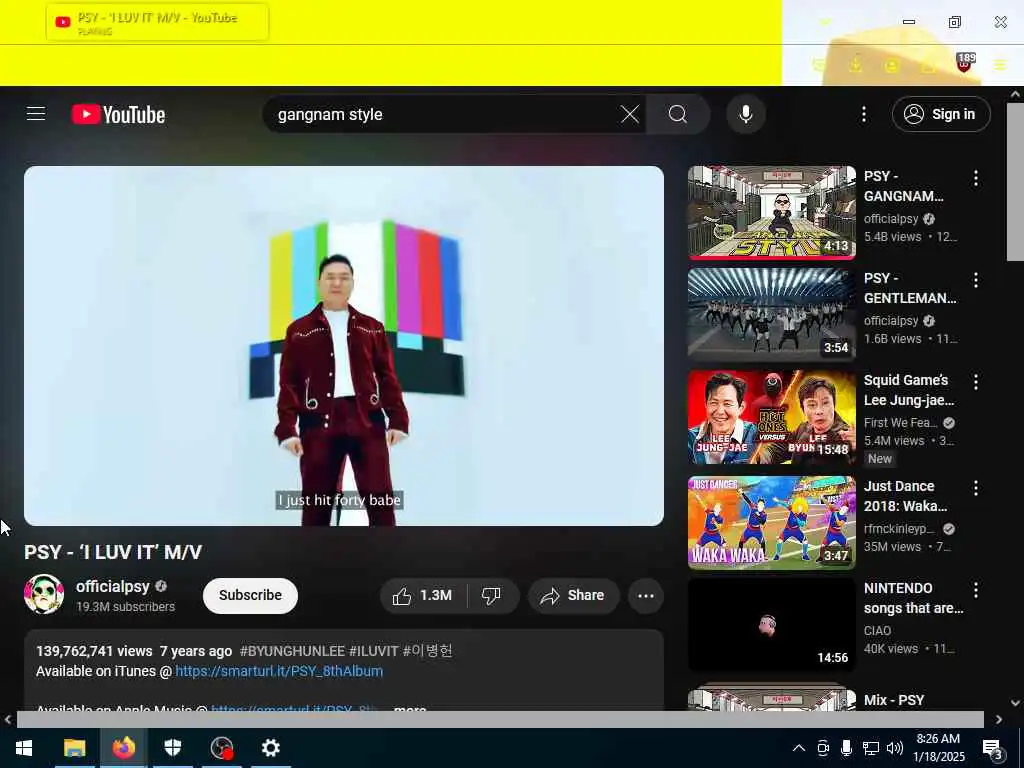Screen dimensions: 1024x768
Task: Open options menu for PSY - GENTLEMAN video
Action: pos(976,280)
